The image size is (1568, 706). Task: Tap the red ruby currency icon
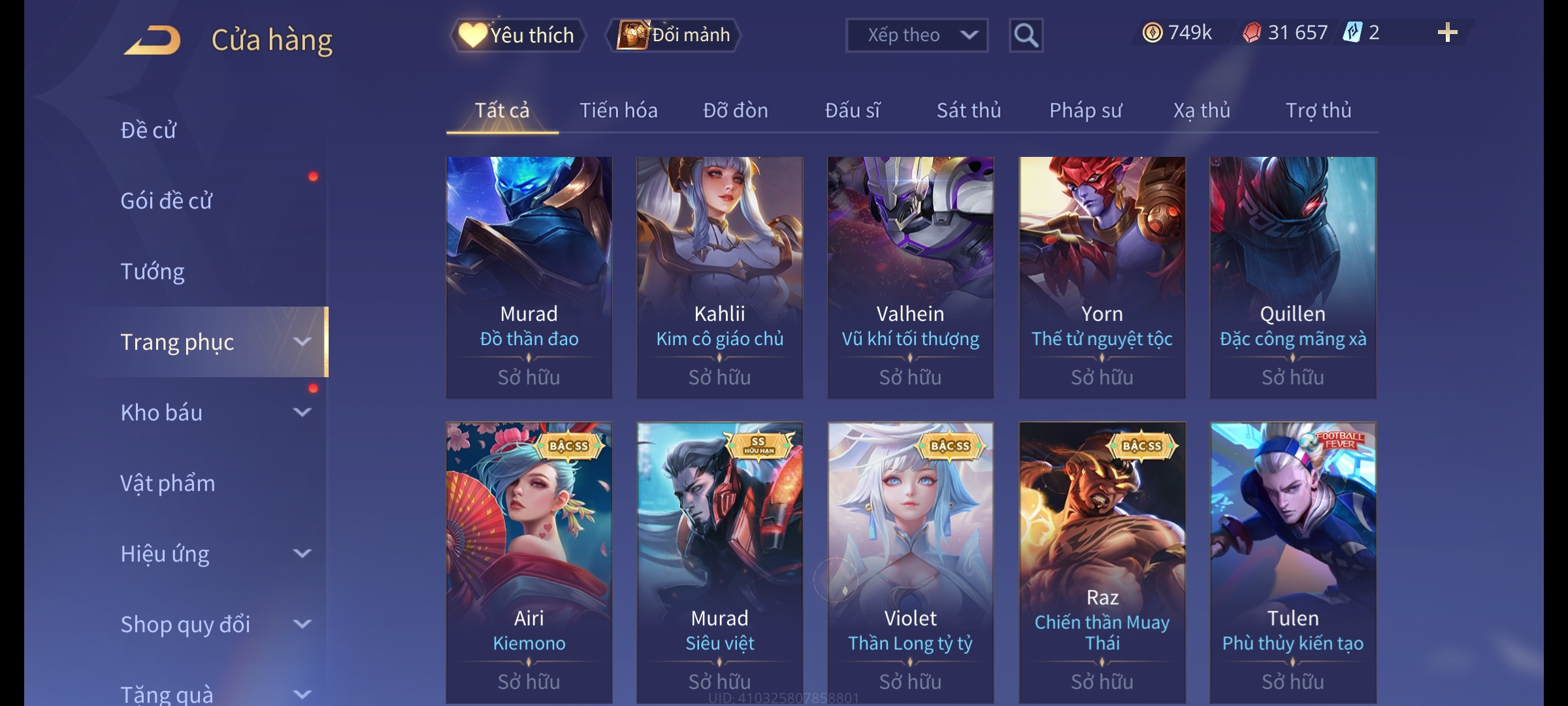[x=1252, y=33]
